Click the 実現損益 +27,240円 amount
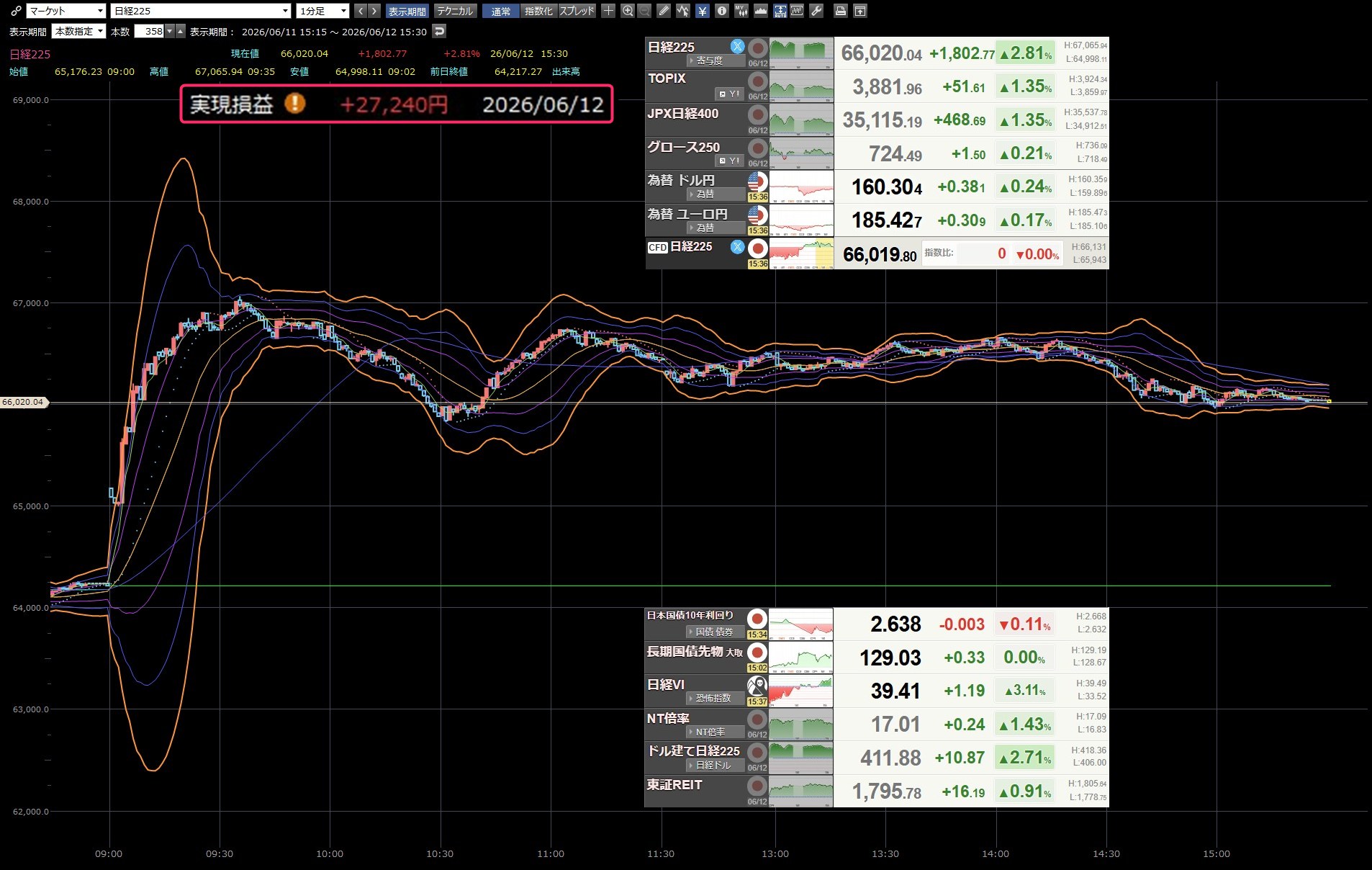The image size is (1372, 870). [x=394, y=104]
